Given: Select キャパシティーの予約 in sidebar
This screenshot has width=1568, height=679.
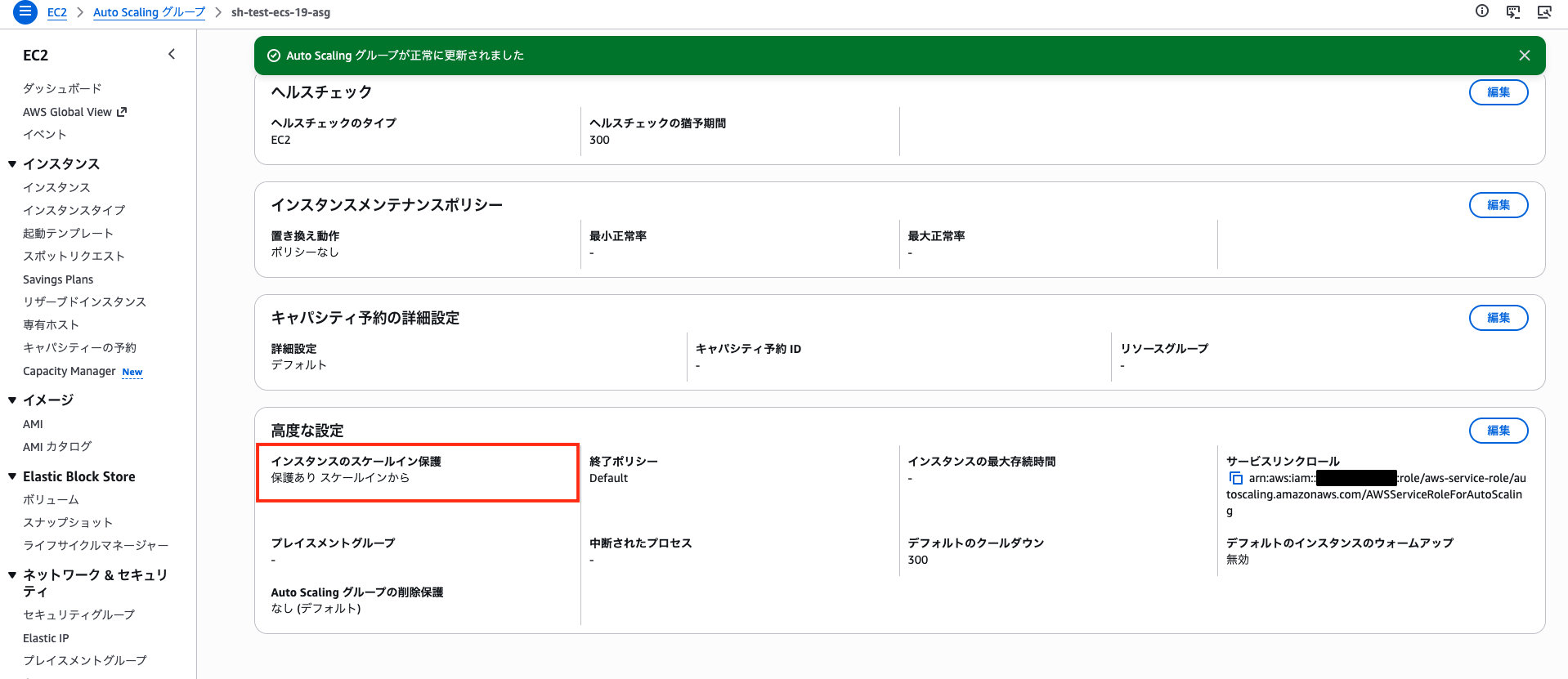Looking at the screenshot, I should point(79,347).
